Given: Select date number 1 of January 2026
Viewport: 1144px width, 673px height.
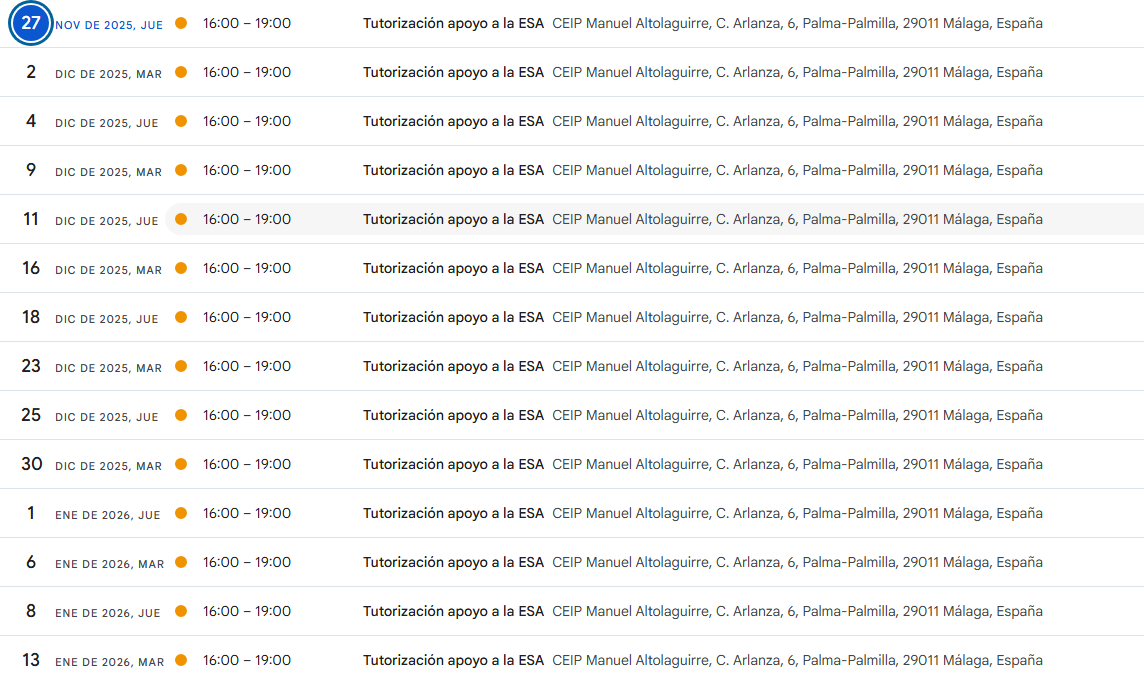Looking at the screenshot, I should pyautogui.click(x=31, y=513).
